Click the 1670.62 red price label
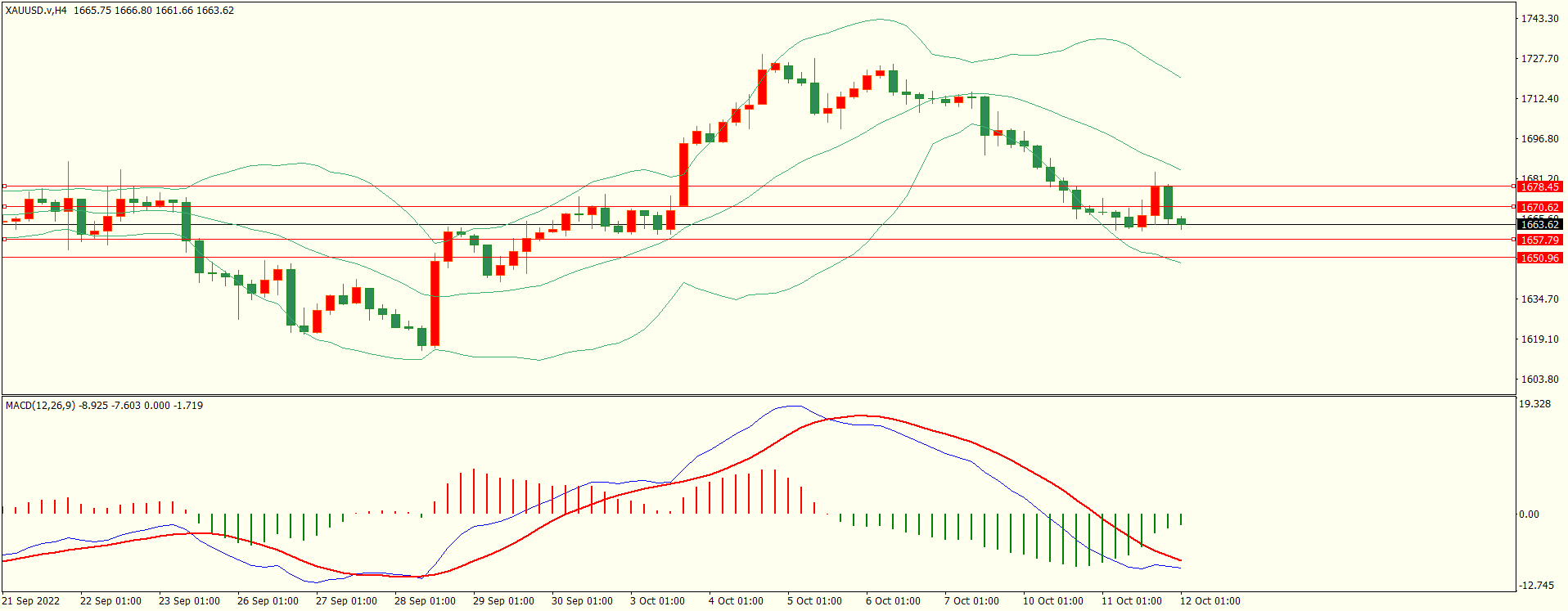 [1539, 208]
